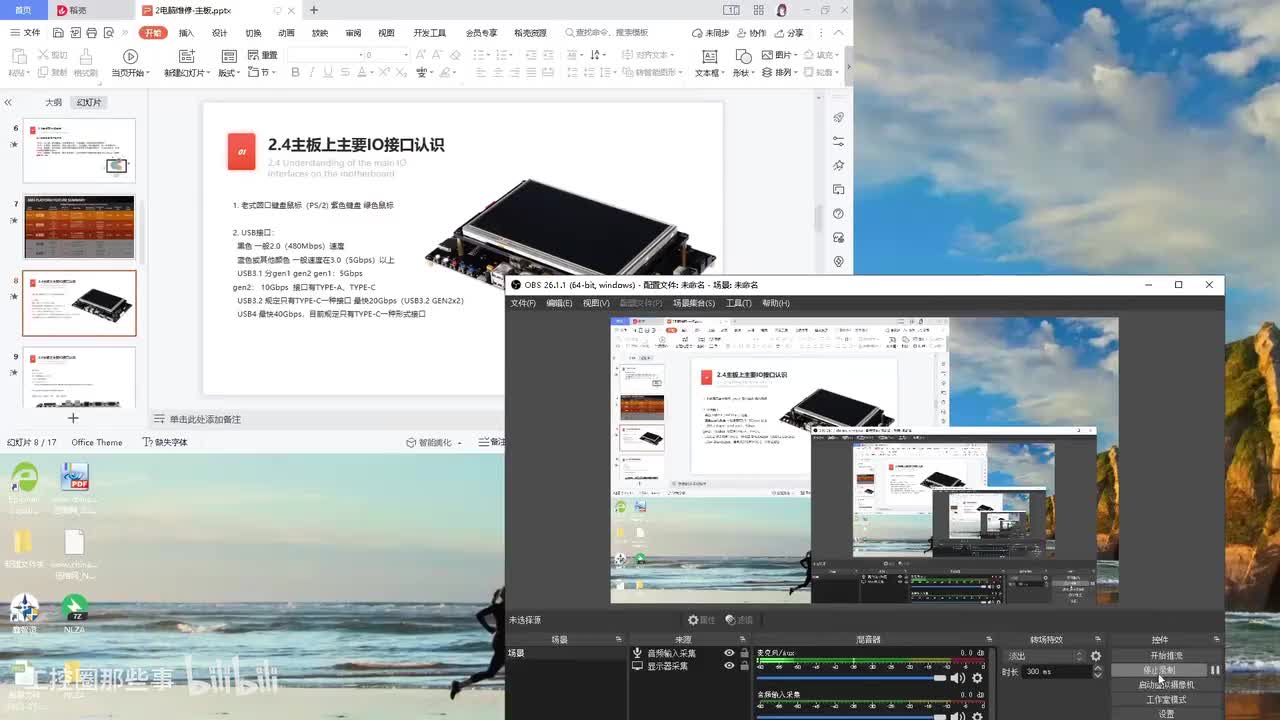1280x720 pixels.
Task: Toggle lock on 音频输入采集 source
Action: pos(744,653)
